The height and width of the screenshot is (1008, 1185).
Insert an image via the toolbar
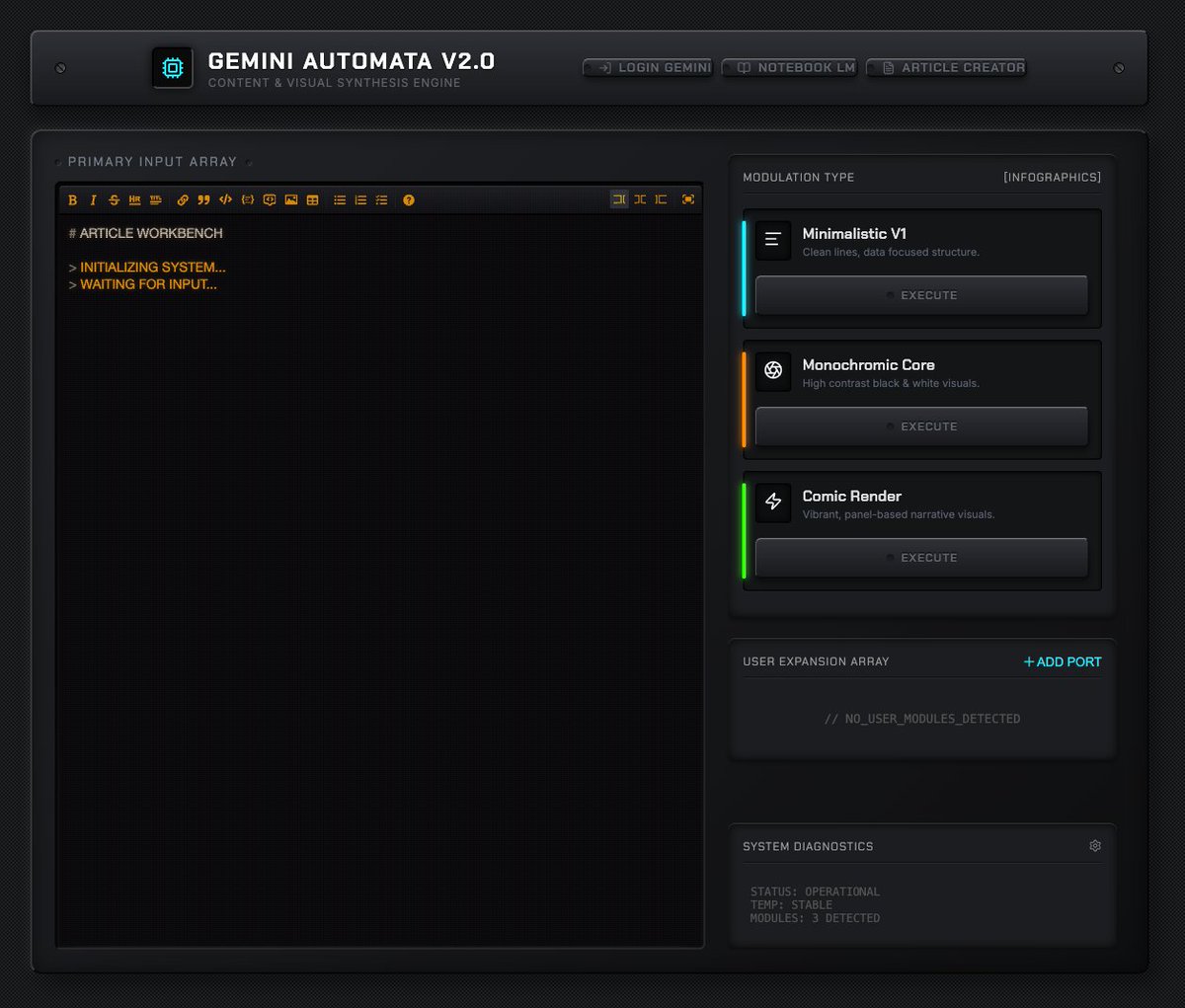[290, 200]
